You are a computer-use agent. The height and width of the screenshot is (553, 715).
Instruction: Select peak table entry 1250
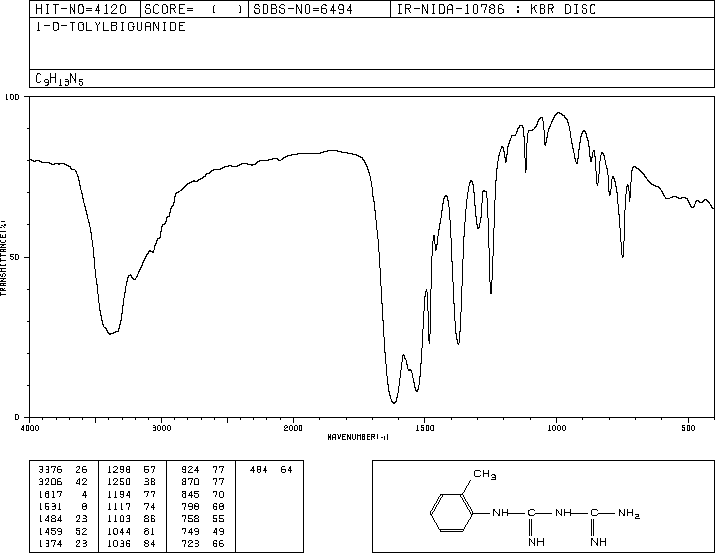coord(131,482)
